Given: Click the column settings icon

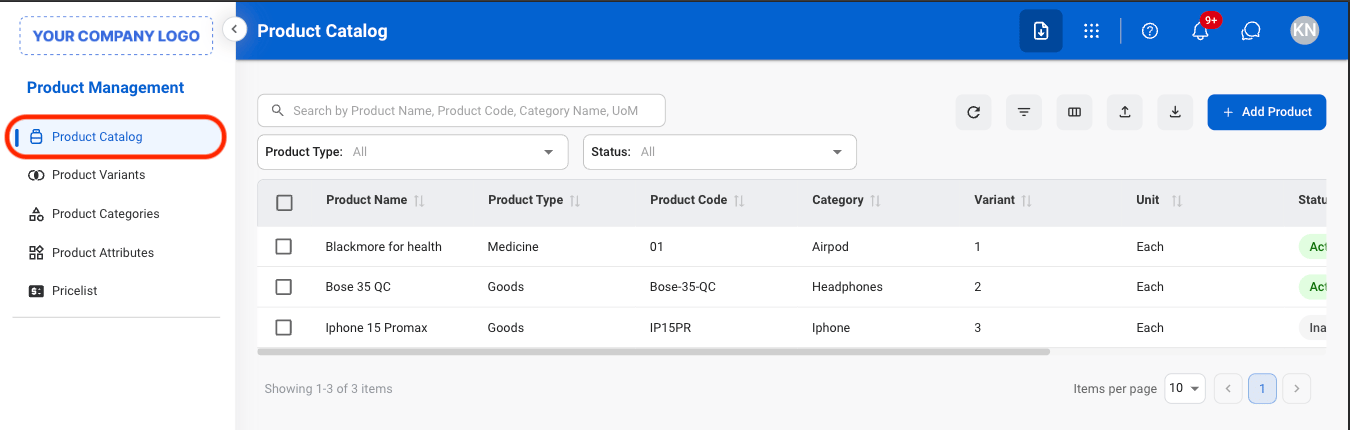Looking at the screenshot, I should point(1075,112).
